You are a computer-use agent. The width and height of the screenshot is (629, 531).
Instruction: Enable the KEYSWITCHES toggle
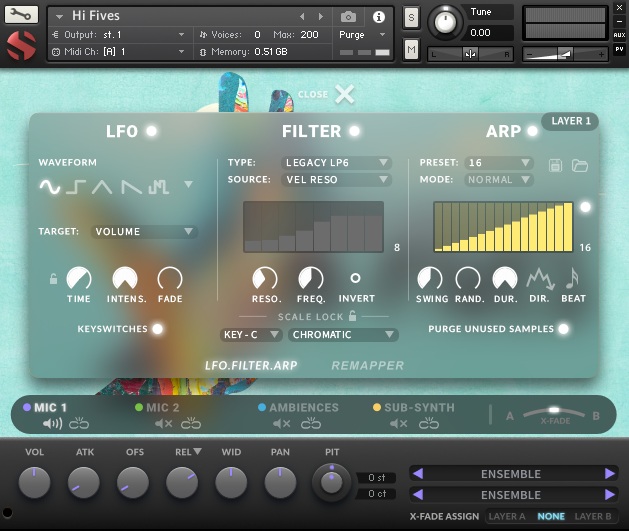click(158, 329)
